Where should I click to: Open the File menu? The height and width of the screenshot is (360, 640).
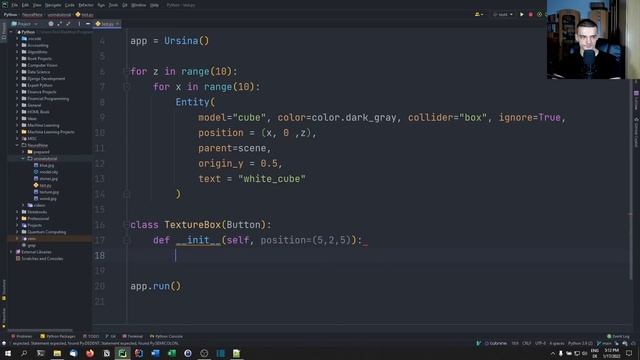[x=15, y=5]
